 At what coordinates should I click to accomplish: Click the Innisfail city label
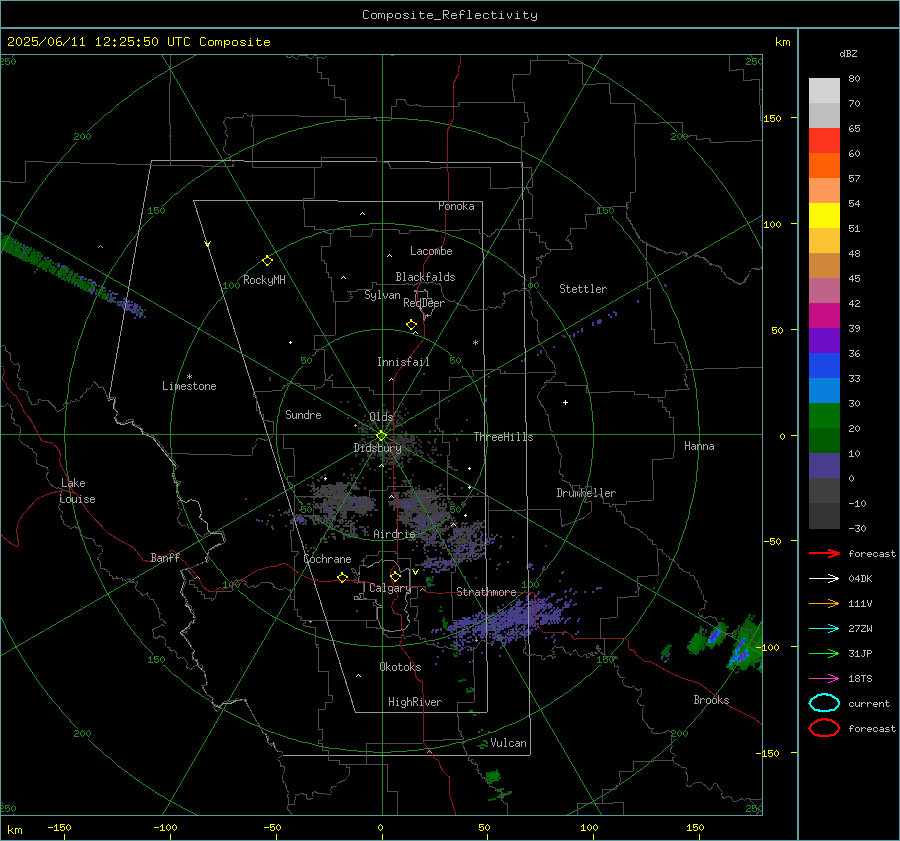(403, 362)
